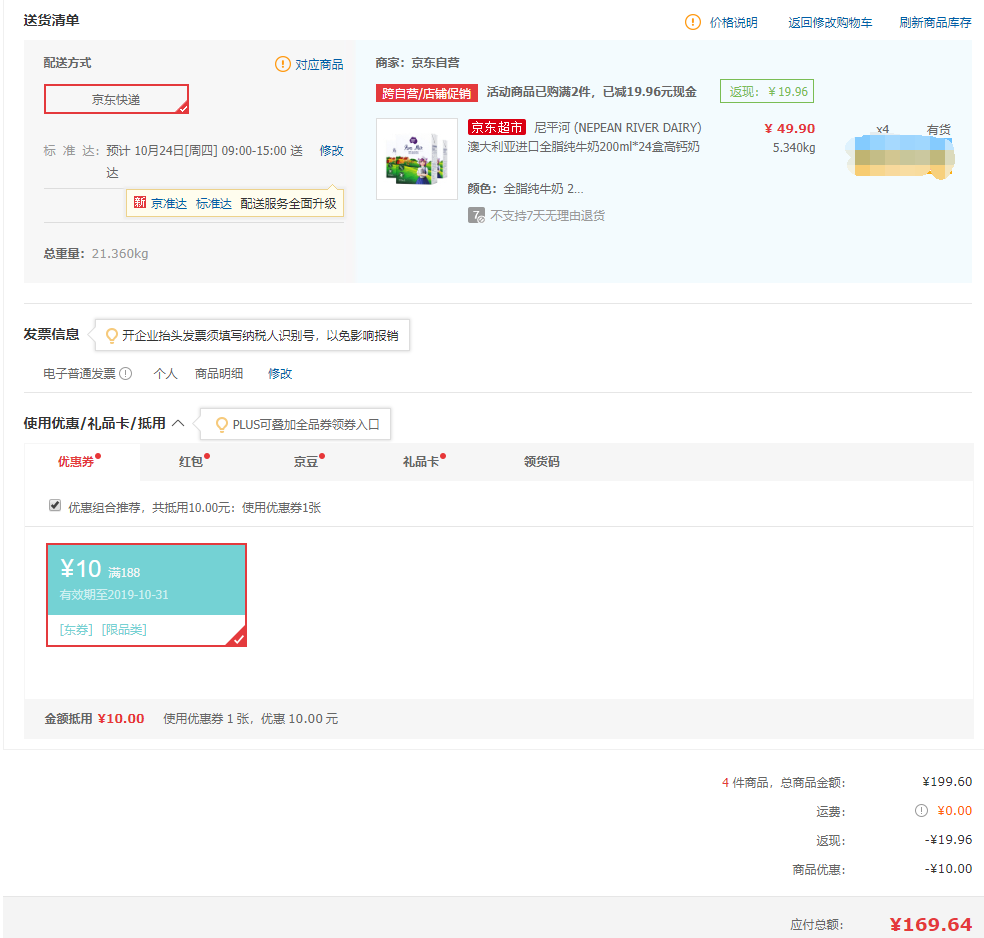This screenshot has width=984, height=938.
Task: Click the 金额抵用 ¥10.00 amount
Action: [x=120, y=718]
